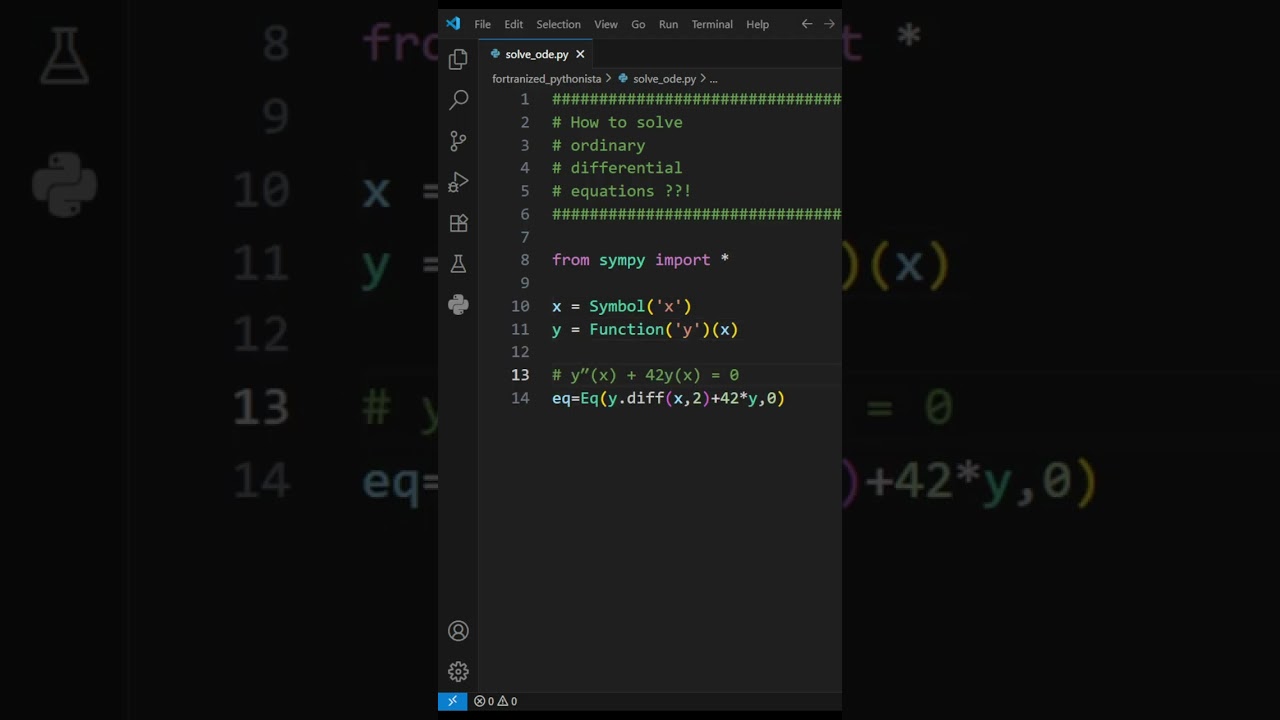
Task: Open the Extensions view
Action: click(458, 223)
